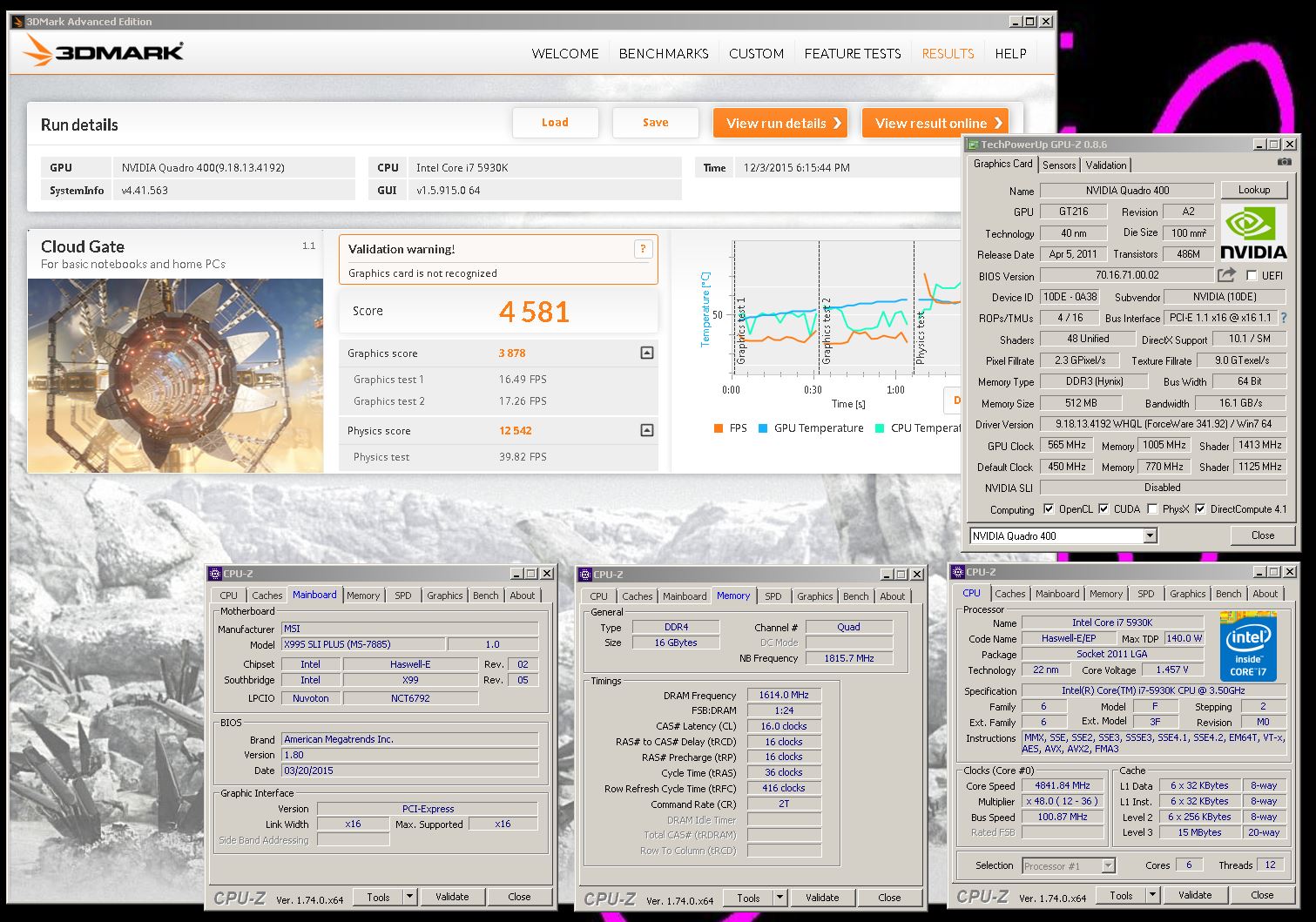Click the Physics test 39.82 FPS row
Viewport: 1316px width, 922px height.
(498, 457)
